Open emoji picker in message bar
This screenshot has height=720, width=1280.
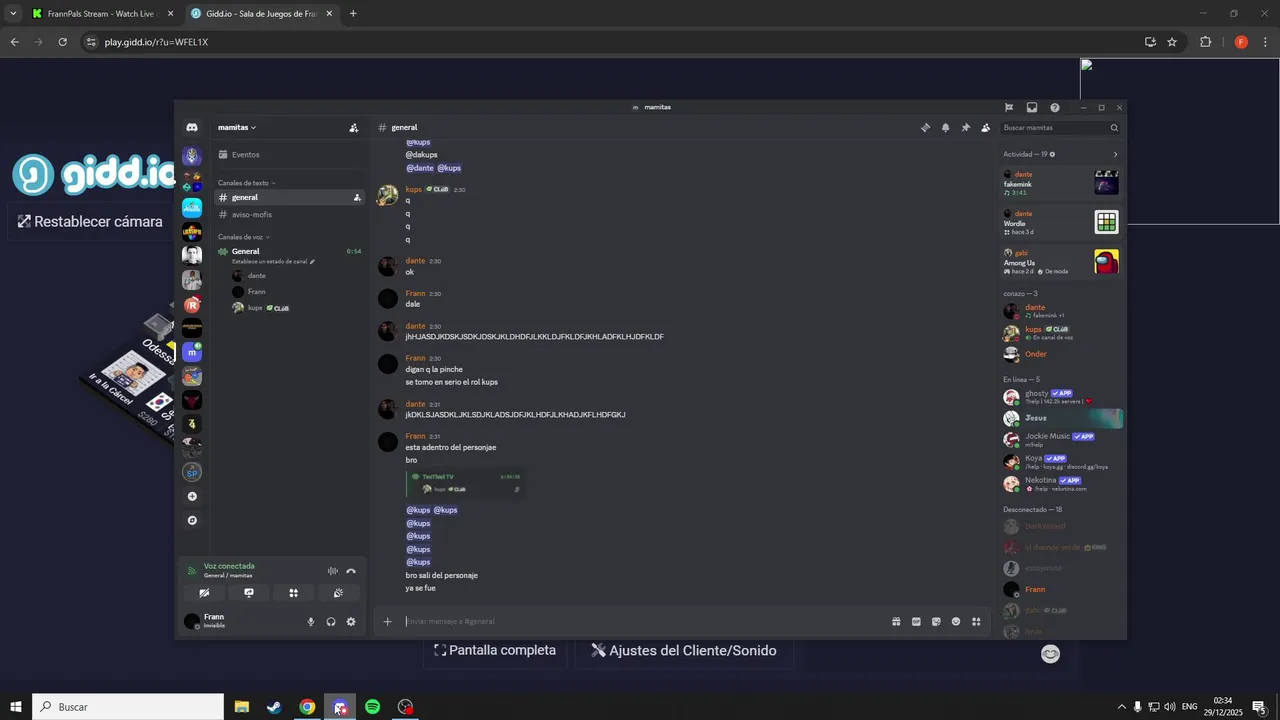[956, 621]
